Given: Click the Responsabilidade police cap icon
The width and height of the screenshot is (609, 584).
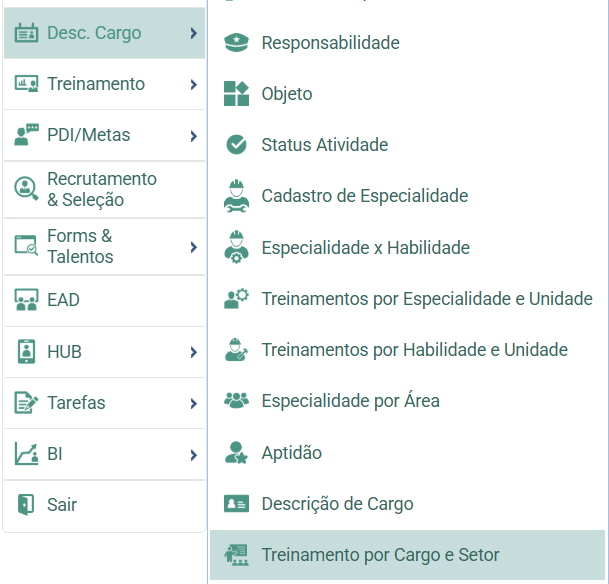Looking at the screenshot, I should [x=236, y=43].
